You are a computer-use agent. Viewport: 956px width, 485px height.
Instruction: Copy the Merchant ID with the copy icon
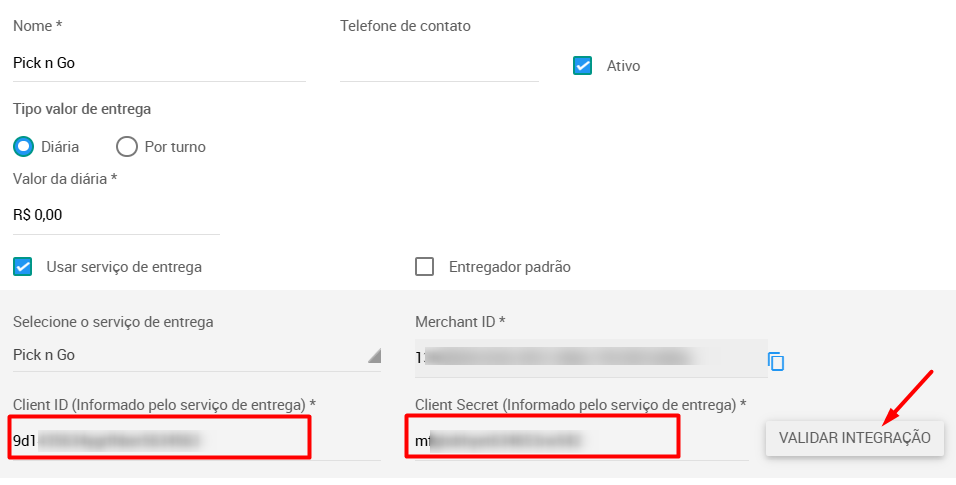click(x=776, y=361)
